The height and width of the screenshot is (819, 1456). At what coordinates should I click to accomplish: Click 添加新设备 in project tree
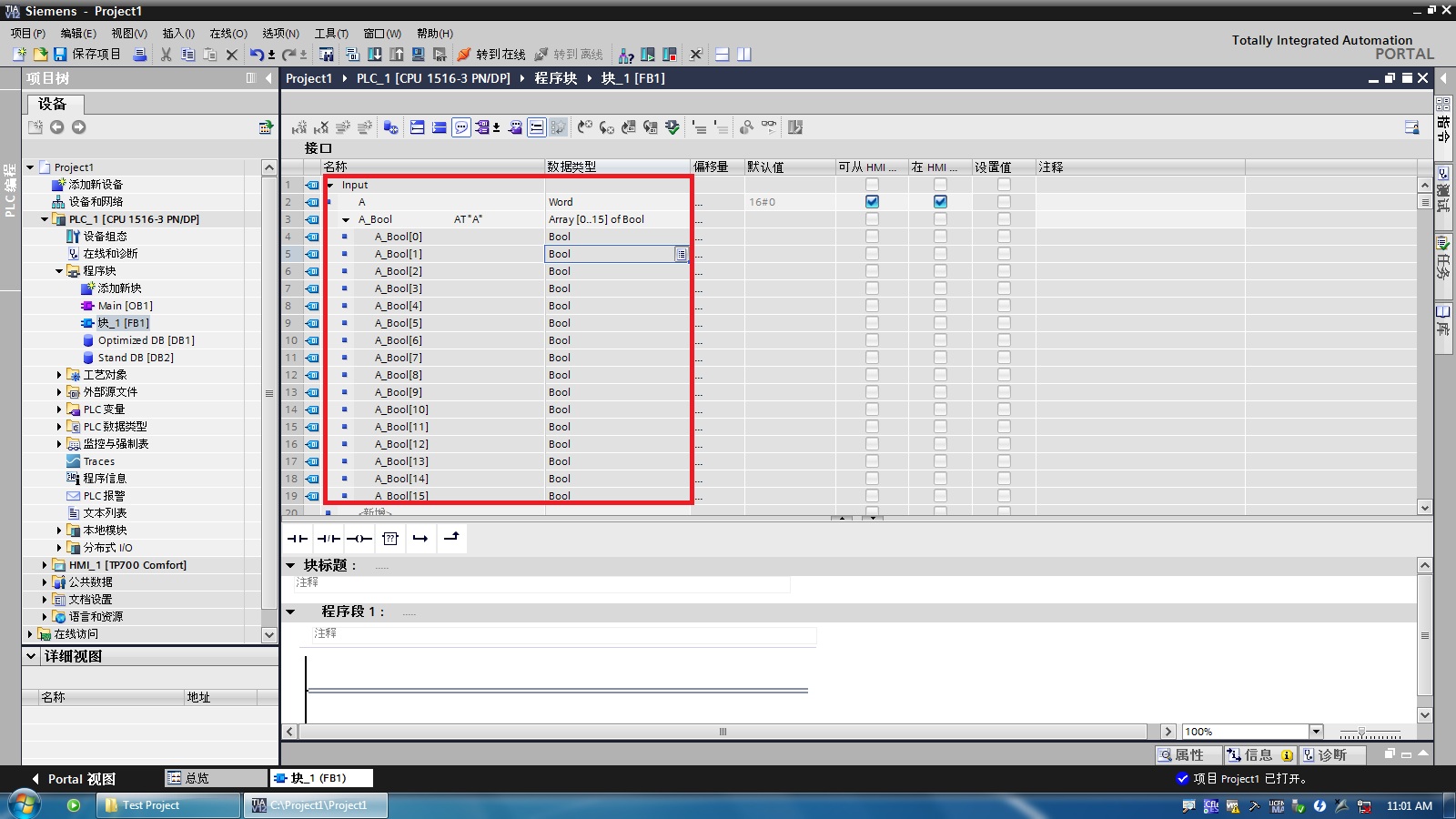click(96, 185)
